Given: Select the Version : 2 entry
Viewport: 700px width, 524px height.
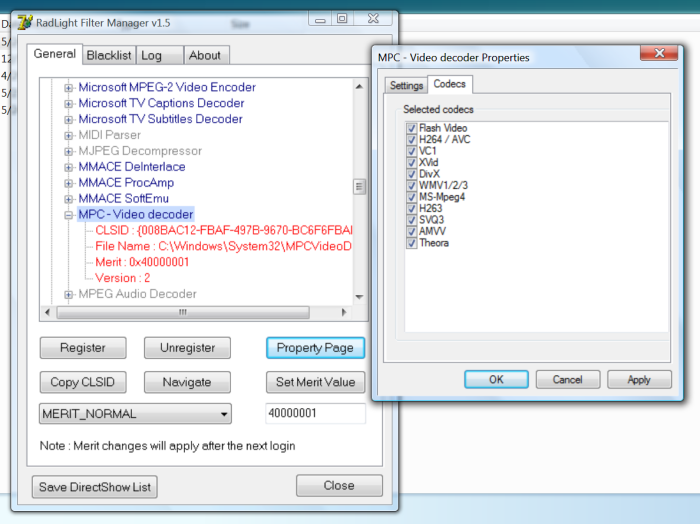Looking at the screenshot, I should [123, 278].
